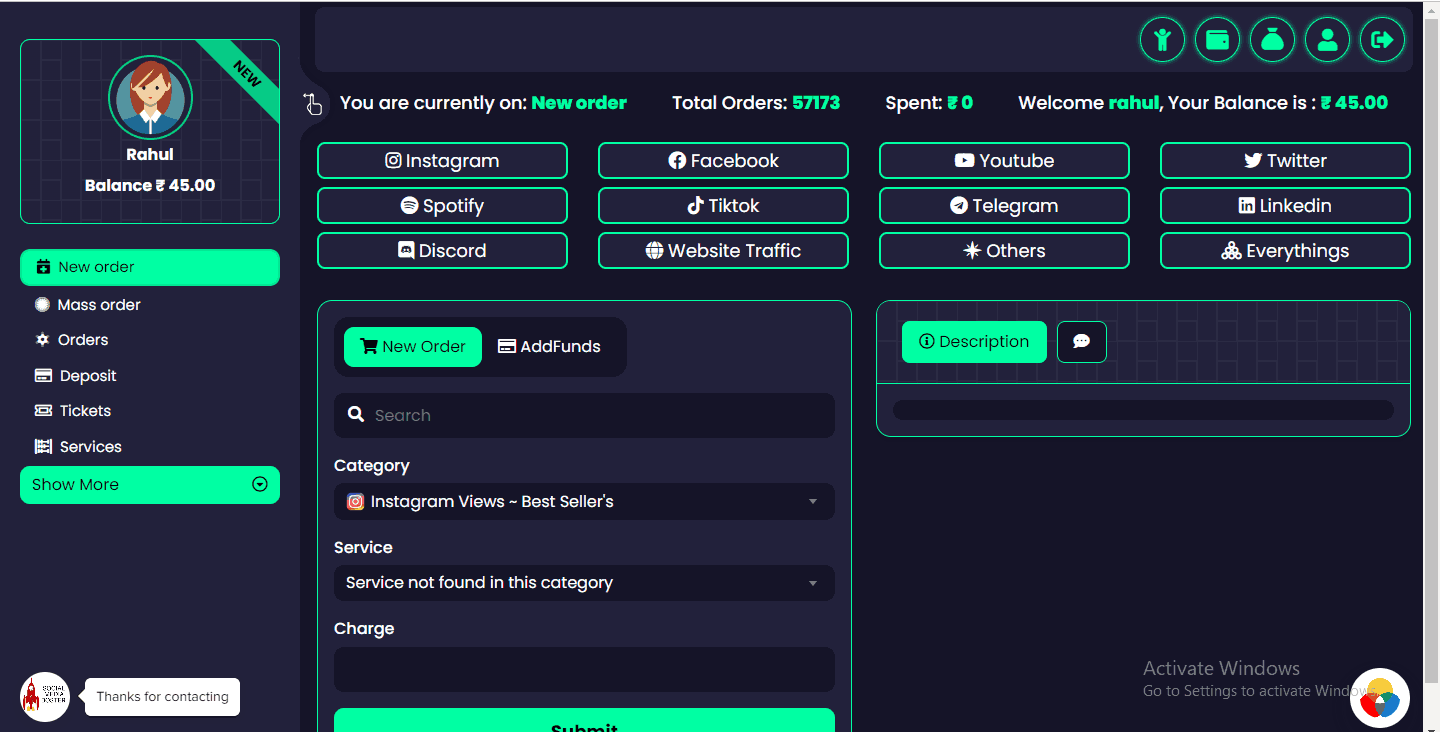Pick the Website Traffic category button

point(723,251)
